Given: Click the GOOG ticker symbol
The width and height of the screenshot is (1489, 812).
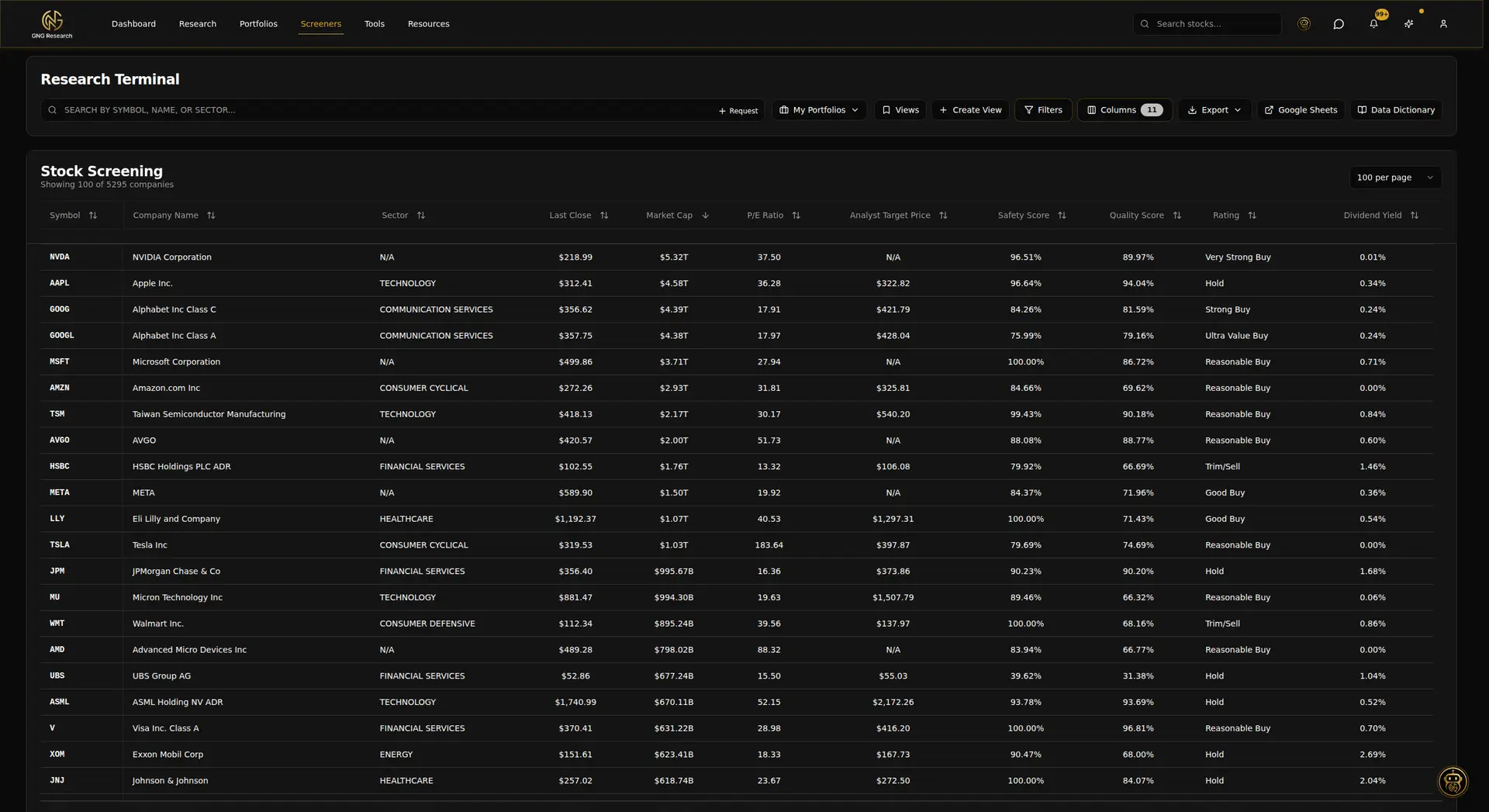Looking at the screenshot, I should pyautogui.click(x=60, y=309).
